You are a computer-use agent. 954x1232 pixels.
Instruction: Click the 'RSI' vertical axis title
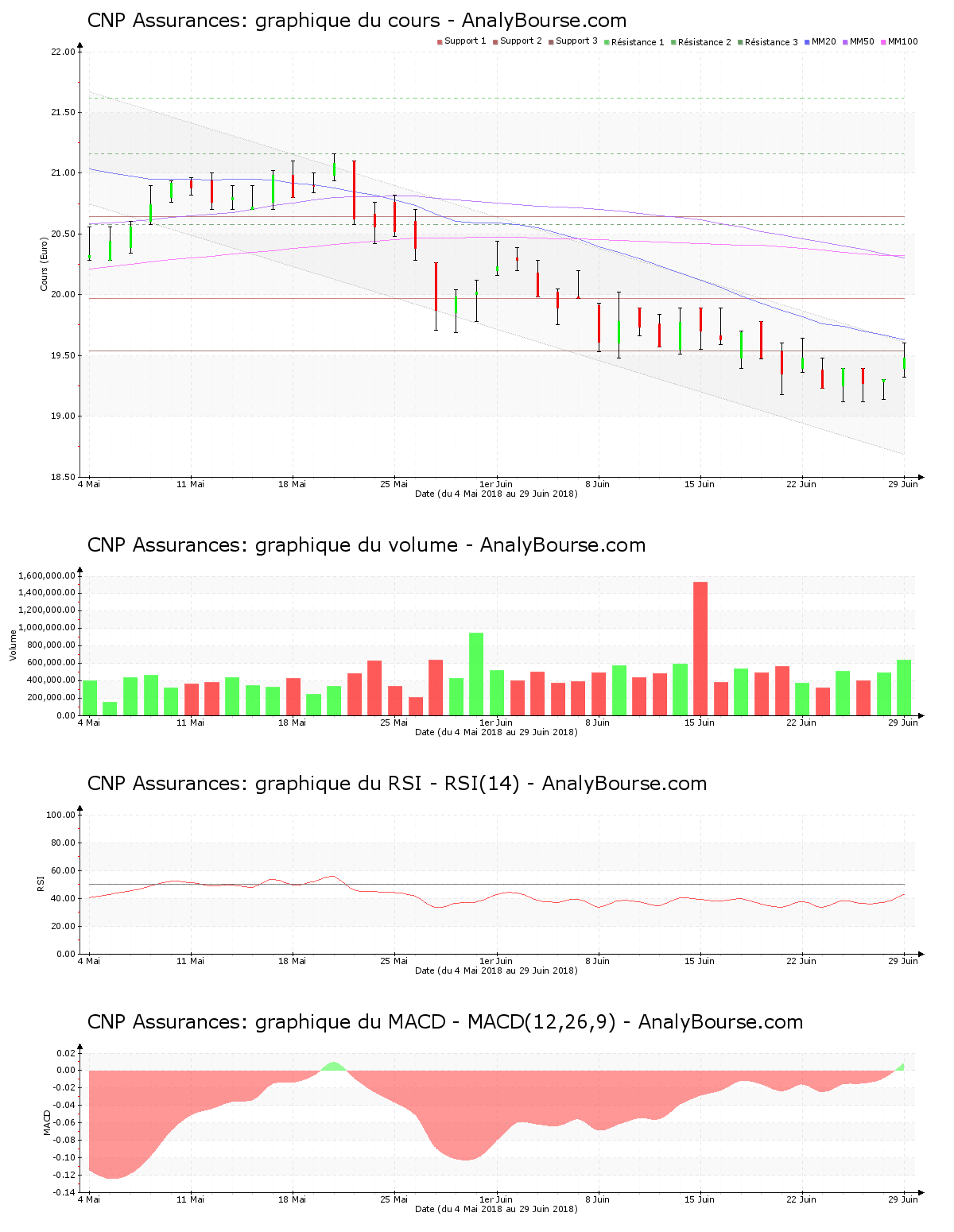41,884
